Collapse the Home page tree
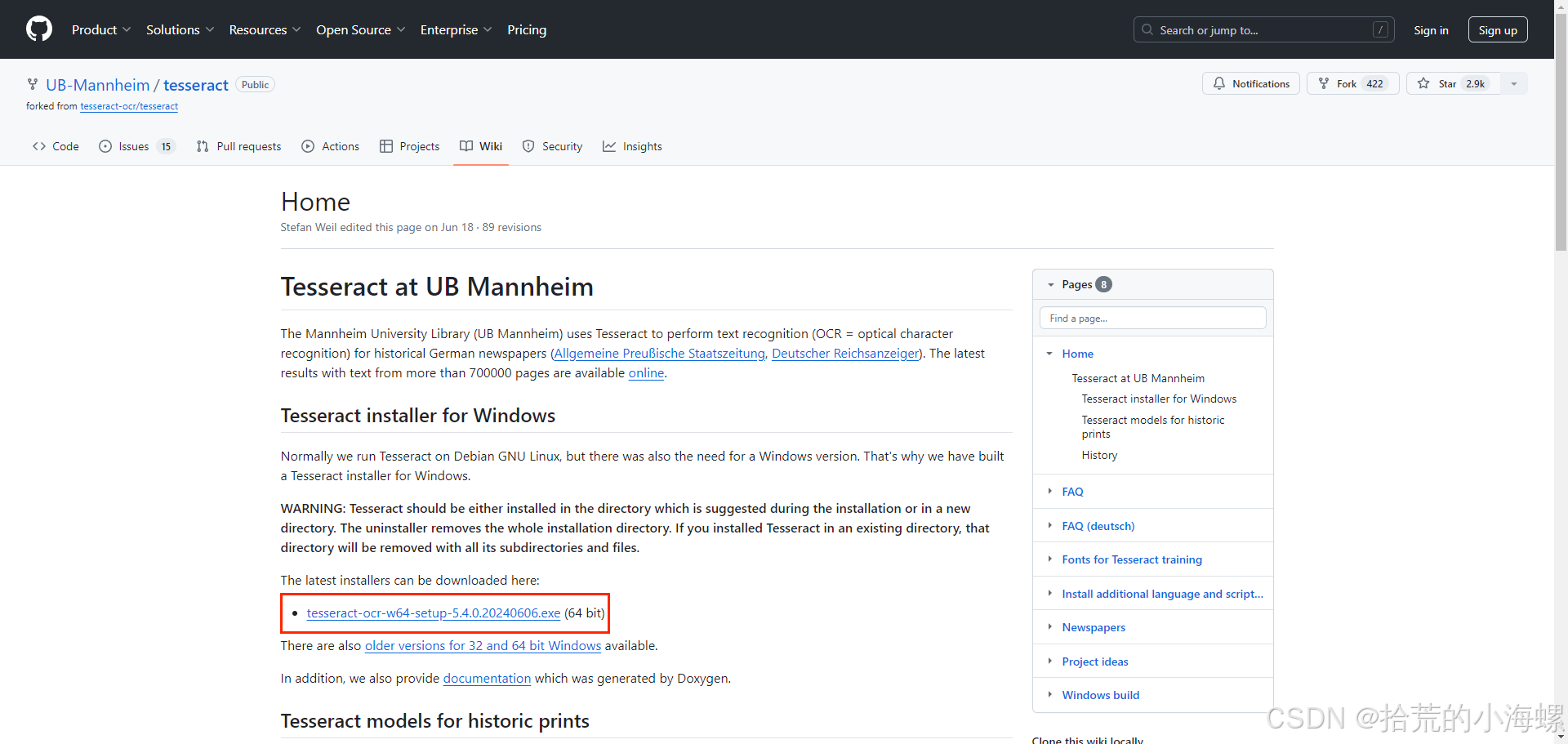 (1050, 354)
